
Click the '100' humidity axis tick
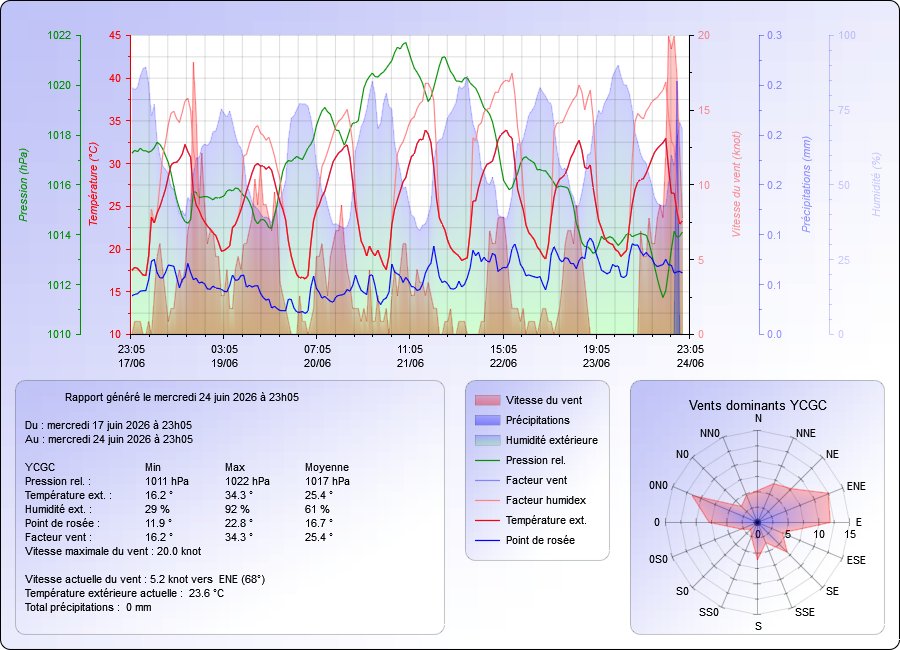pos(847,36)
